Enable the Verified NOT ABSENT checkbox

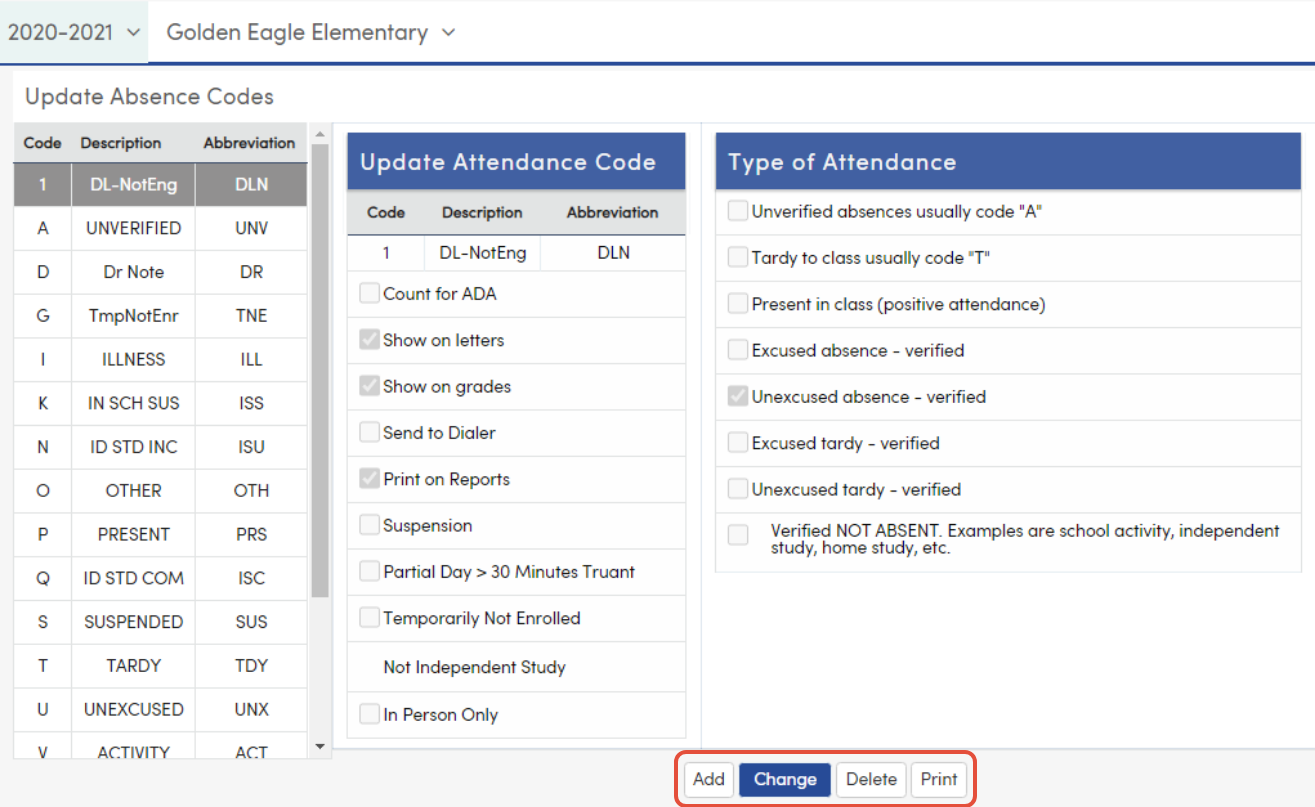coord(737,534)
